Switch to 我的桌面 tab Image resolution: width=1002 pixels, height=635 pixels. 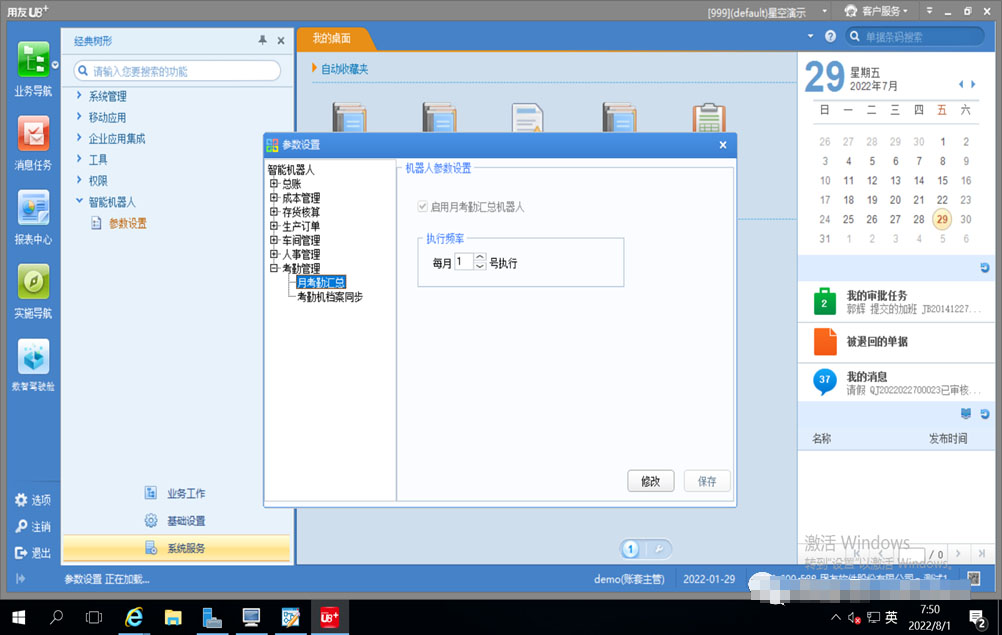point(332,38)
